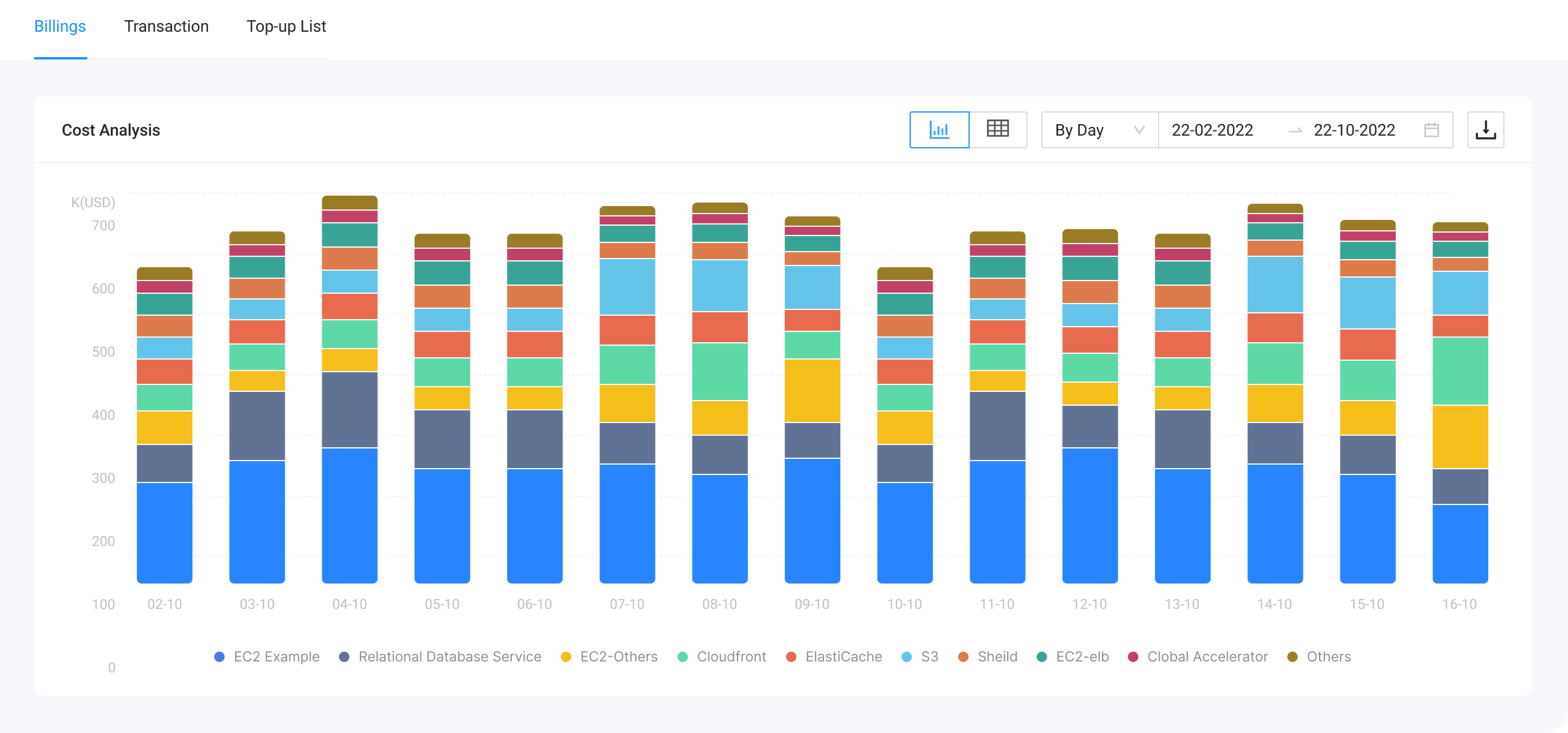Edit the start date 22-02-2022
Image resolution: width=1568 pixels, height=733 pixels.
(x=1212, y=129)
